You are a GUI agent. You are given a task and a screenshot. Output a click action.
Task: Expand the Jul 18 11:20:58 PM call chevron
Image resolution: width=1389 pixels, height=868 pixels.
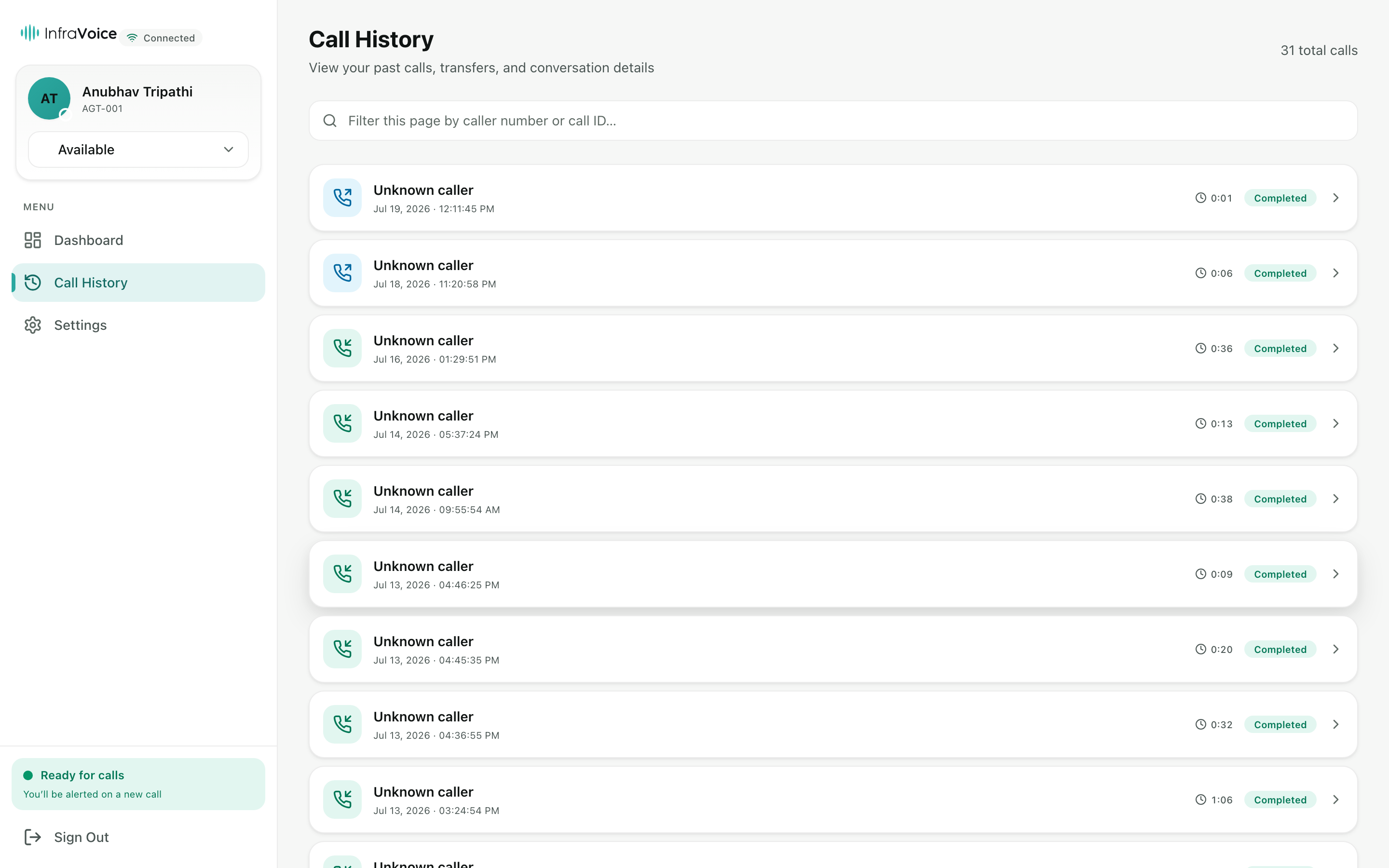(1335, 272)
